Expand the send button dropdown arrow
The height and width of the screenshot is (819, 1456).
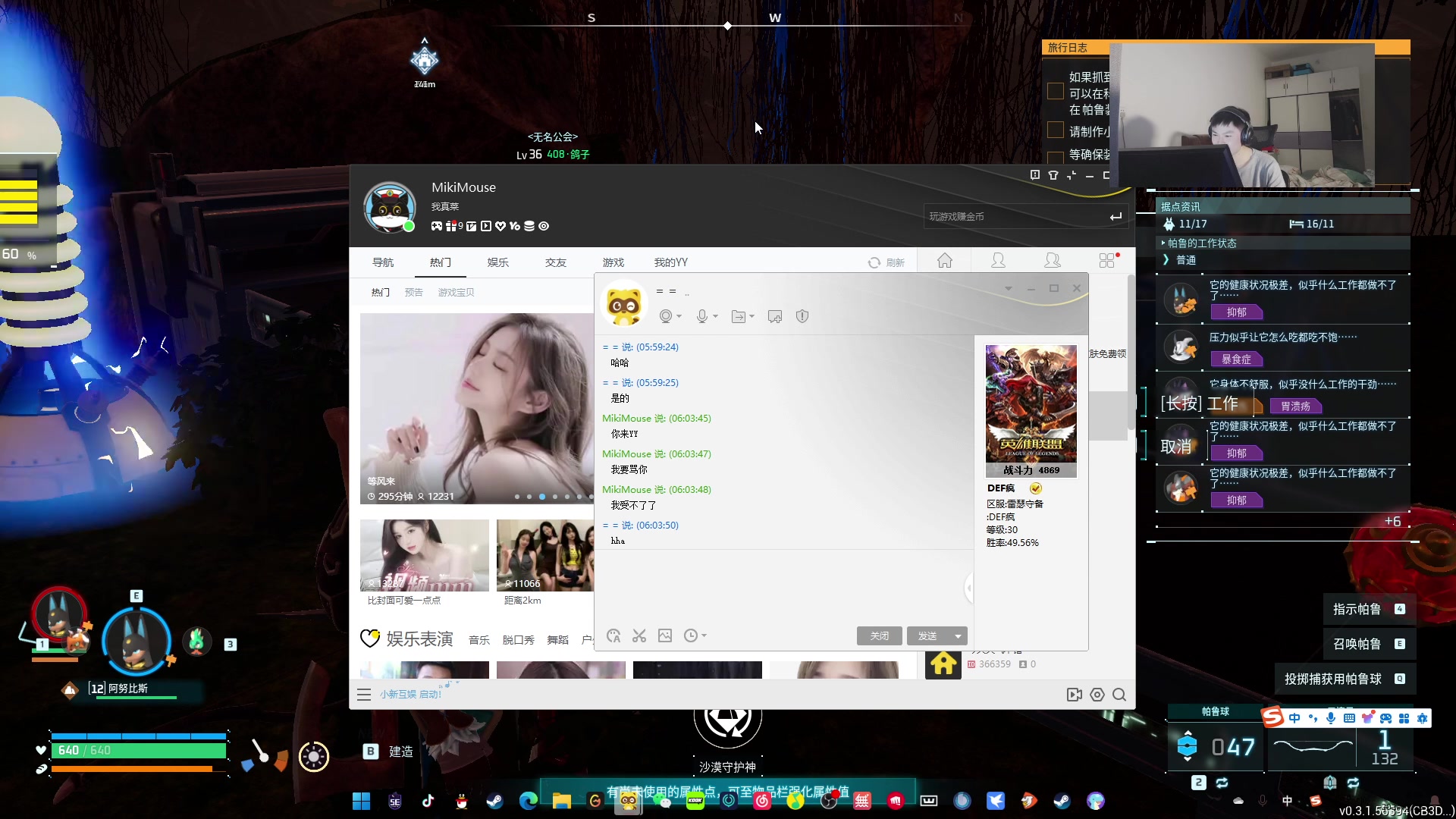(x=959, y=636)
